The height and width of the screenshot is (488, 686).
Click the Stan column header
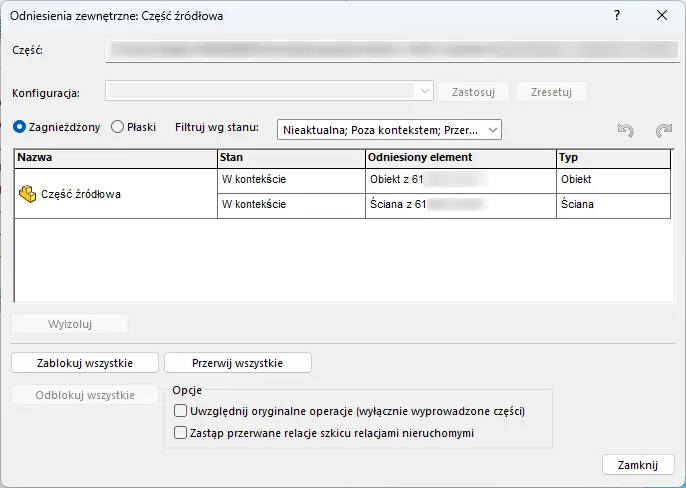[291, 158]
